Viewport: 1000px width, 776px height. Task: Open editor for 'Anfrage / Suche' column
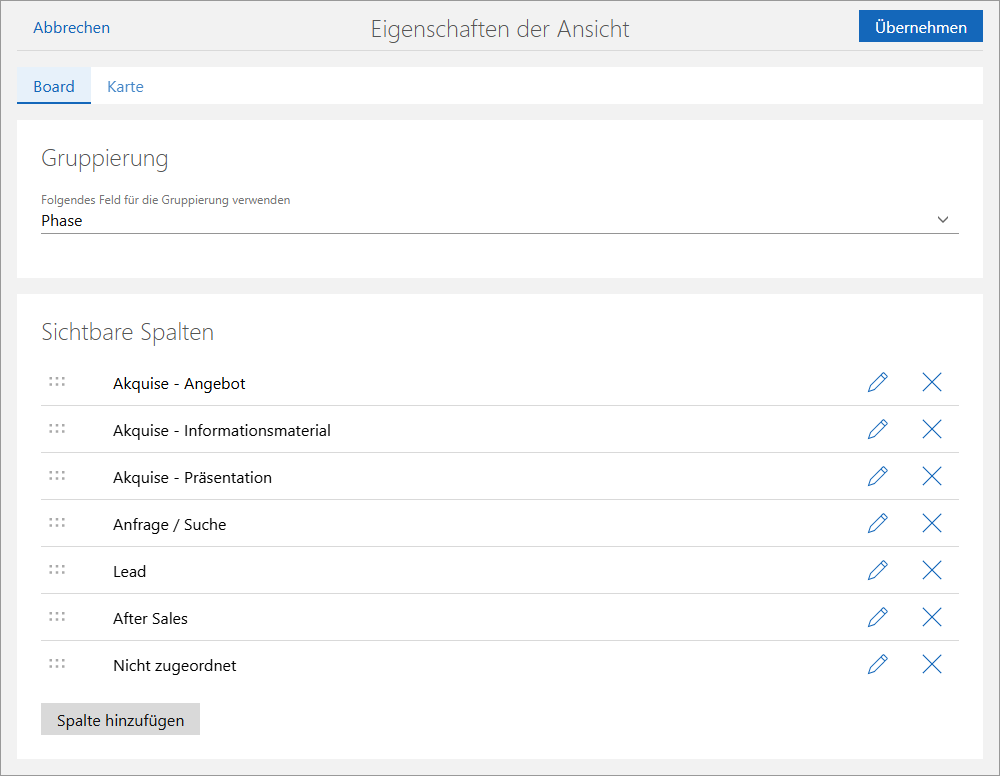point(878,523)
